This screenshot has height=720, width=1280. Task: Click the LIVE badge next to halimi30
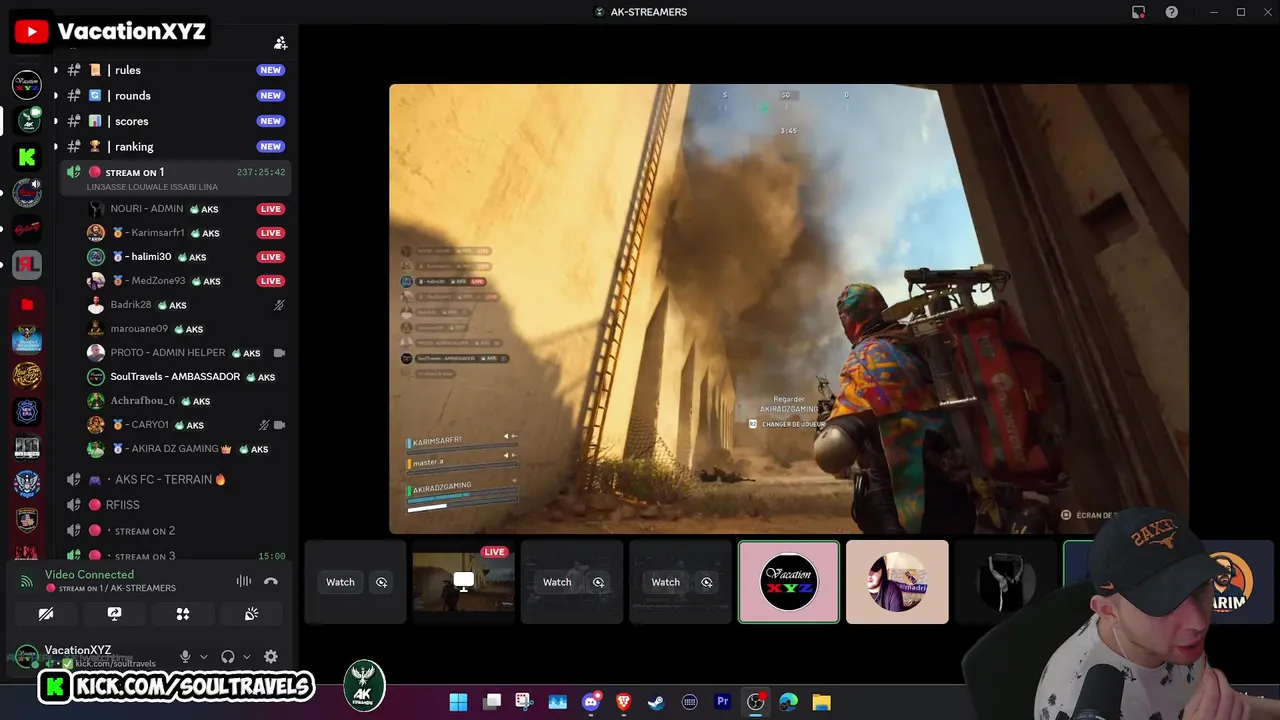[271, 257]
